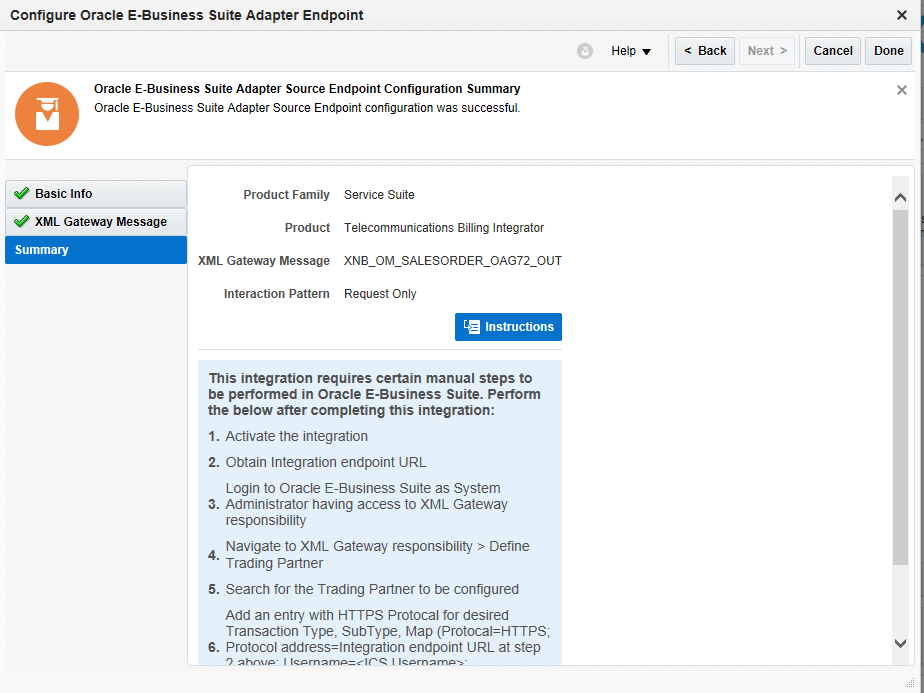
Task: Click the Request Only interaction pattern value
Action: click(x=380, y=293)
